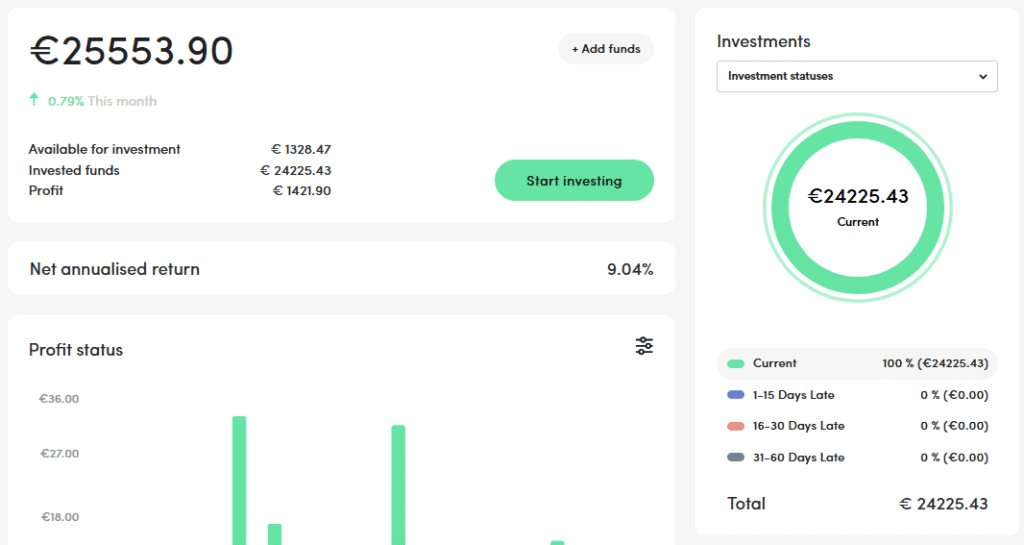
Task: Click the €18.00 axis label
Action: 60,517
